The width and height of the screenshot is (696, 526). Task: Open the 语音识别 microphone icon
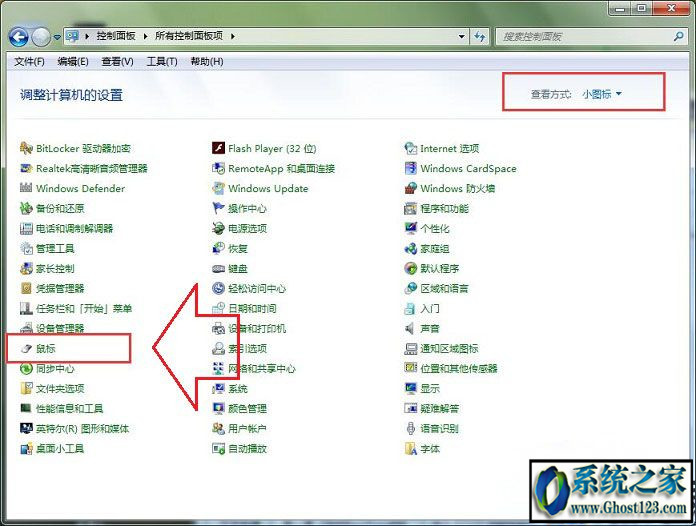[x=411, y=429]
